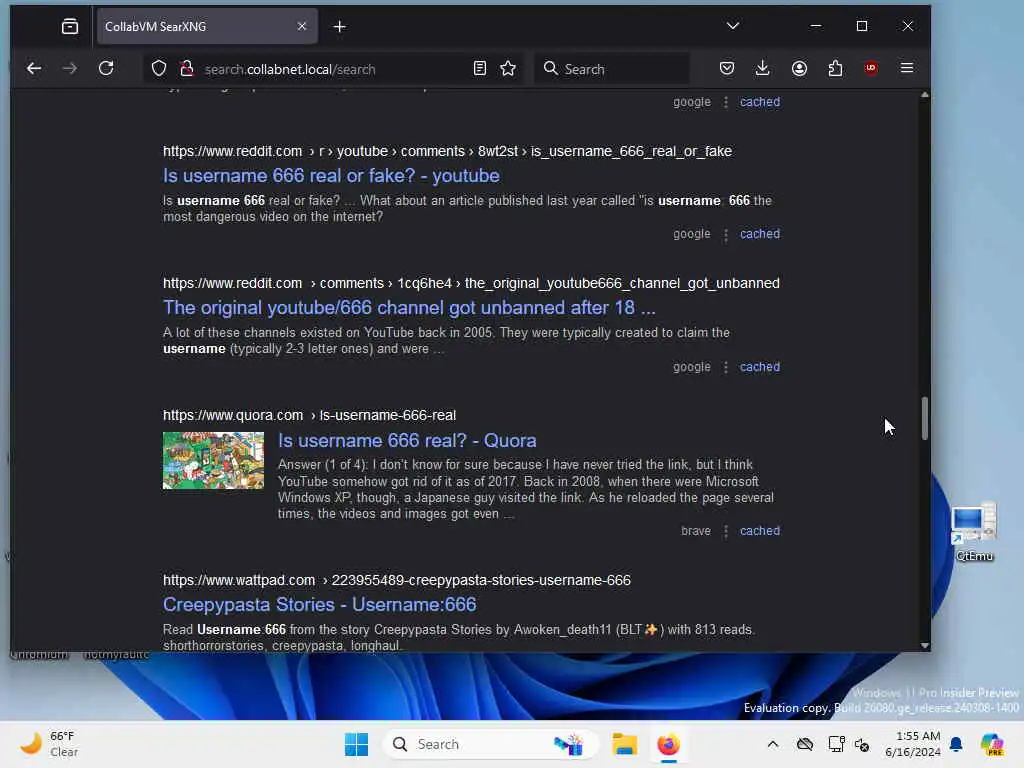The image size is (1024, 768).
Task: Click the page scrollbar thumb
Action: (x=924, y=418)
